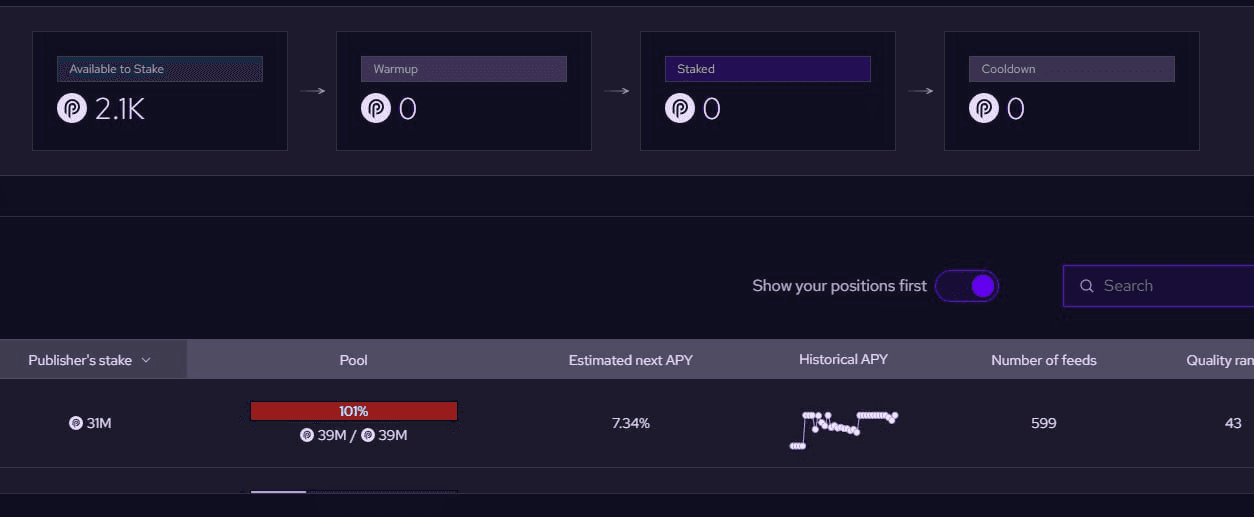Viewport: 1254px width, 517px height.
Task: Click the red 101% pool utilization bar
Action: pyautogui.click(x=353, y=411)
